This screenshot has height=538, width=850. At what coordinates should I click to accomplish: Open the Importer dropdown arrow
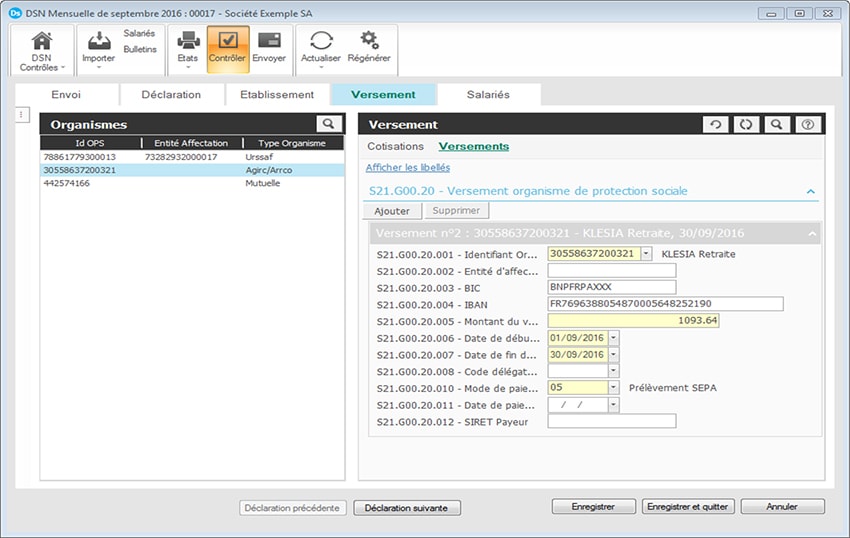tap(99, 67)
